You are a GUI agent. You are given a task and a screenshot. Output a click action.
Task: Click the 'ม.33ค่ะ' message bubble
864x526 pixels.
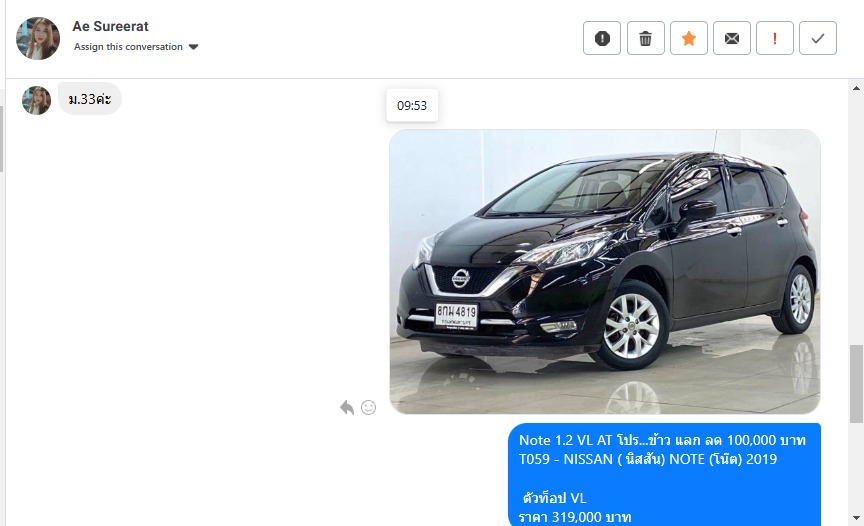coord(90,99)
